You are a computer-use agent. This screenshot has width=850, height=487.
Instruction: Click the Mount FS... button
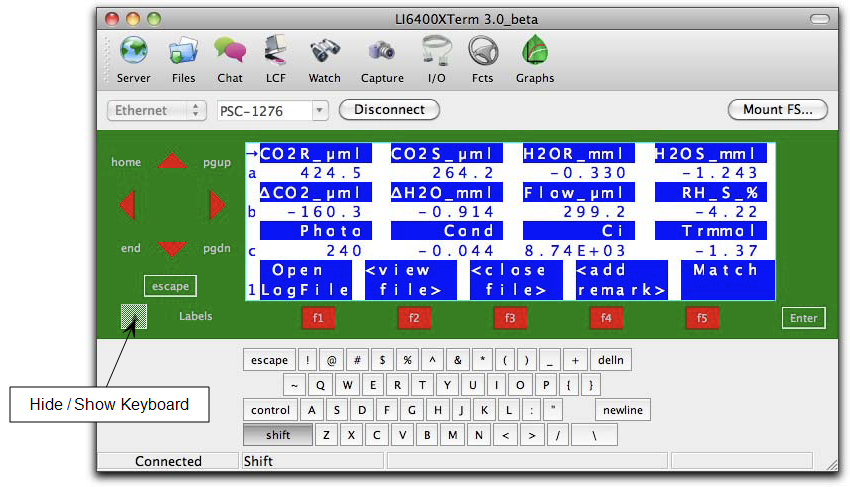[777, 110]
